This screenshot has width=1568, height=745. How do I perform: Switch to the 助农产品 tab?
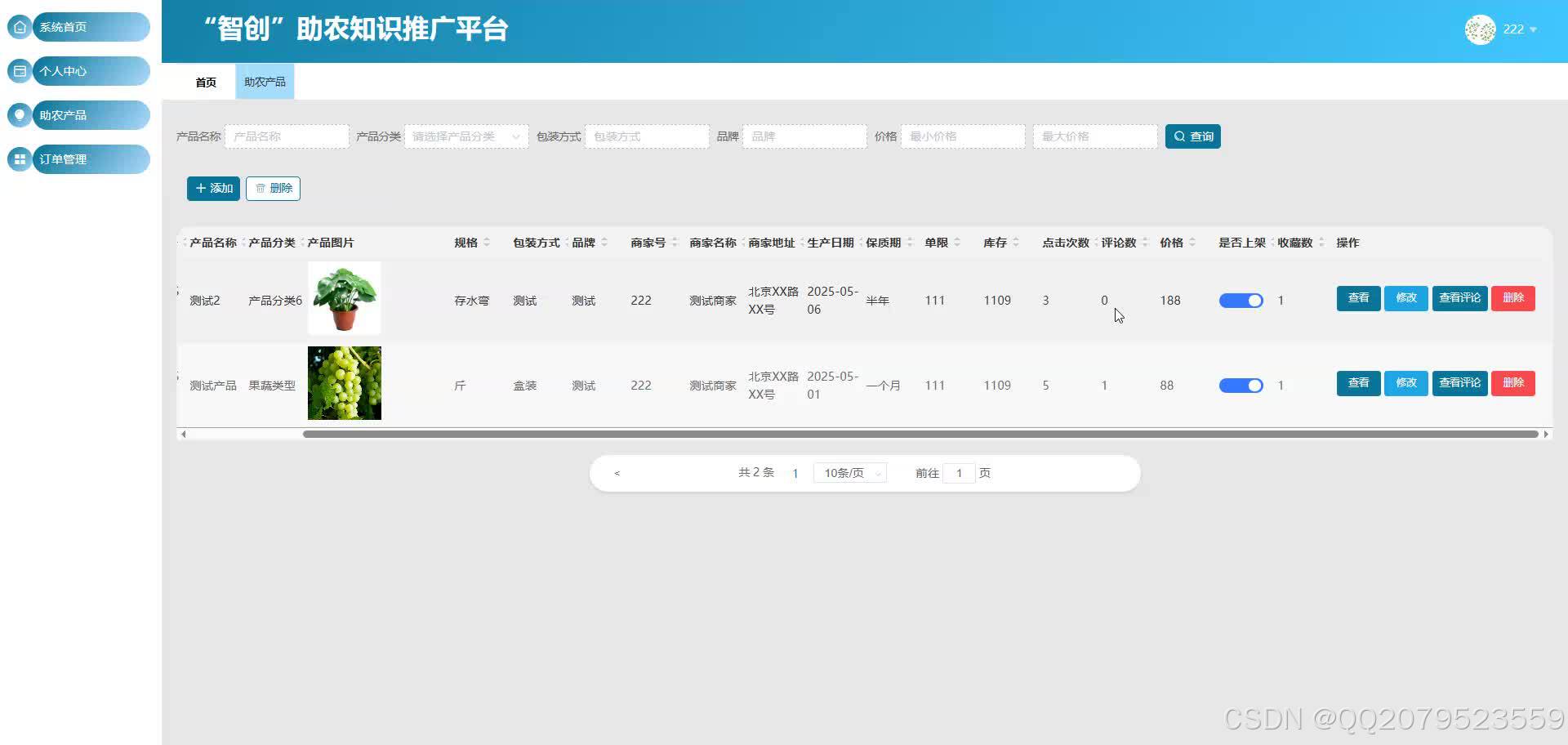pos(265,82)
